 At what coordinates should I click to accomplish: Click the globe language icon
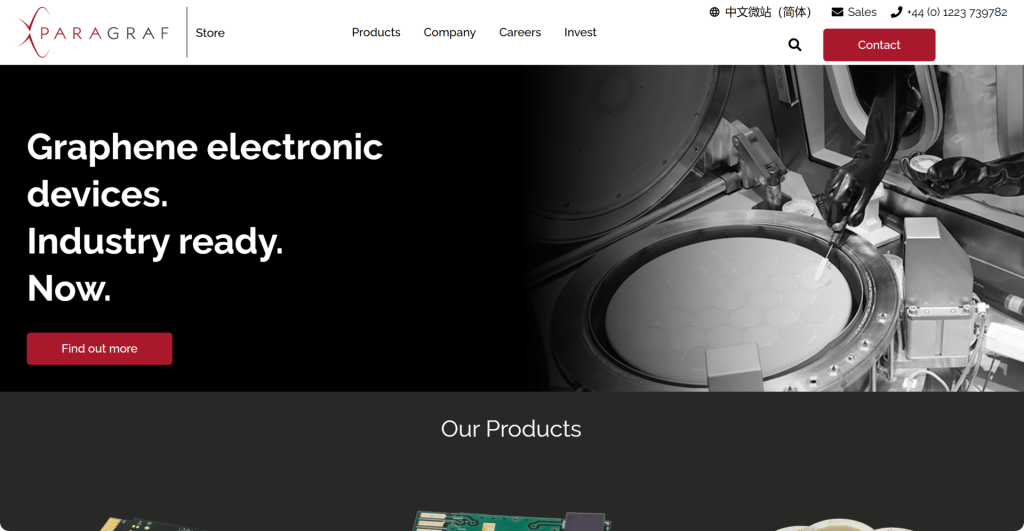pyautogui.click(x=714, y=12)
